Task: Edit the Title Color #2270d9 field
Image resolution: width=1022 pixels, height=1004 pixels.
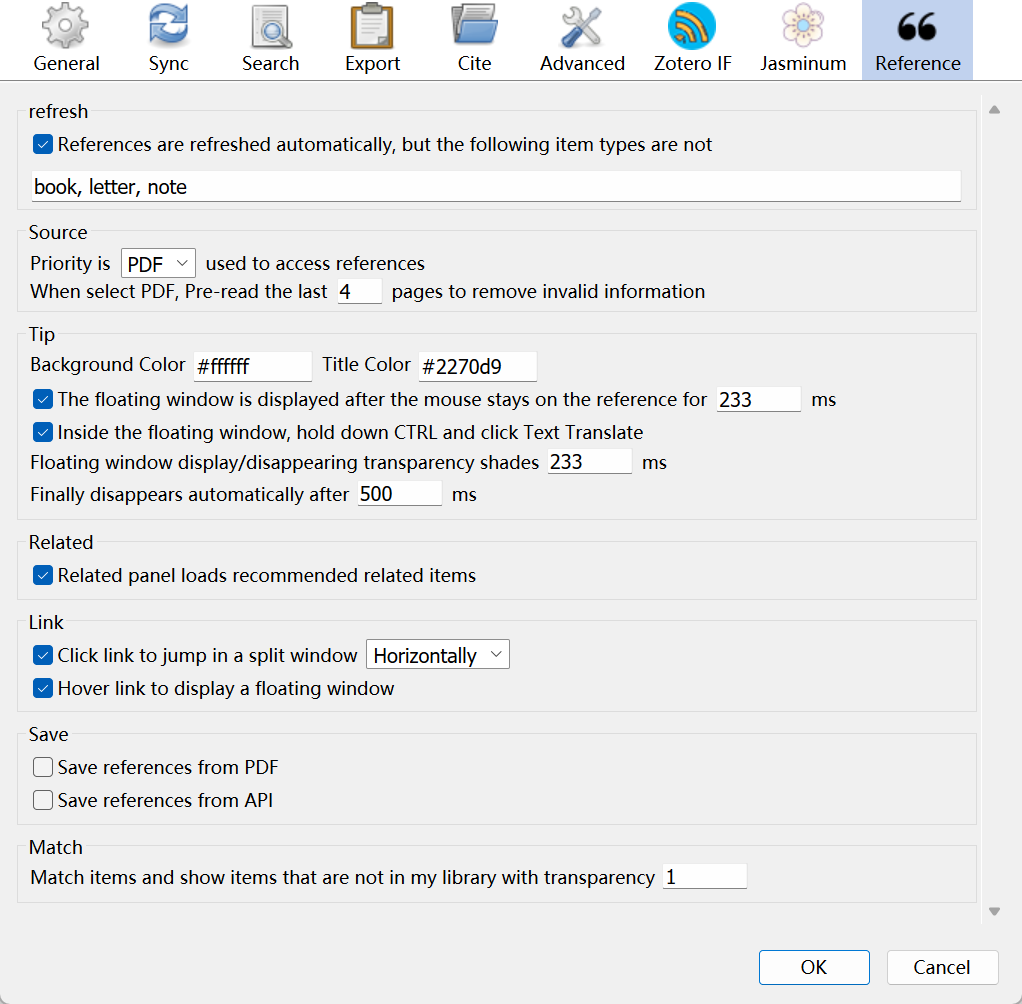Action: coord(478,366)
